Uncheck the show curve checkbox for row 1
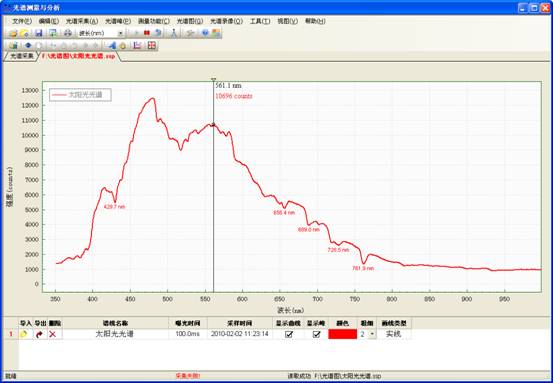This screenshot has width=553, height=383. [289, 334]
